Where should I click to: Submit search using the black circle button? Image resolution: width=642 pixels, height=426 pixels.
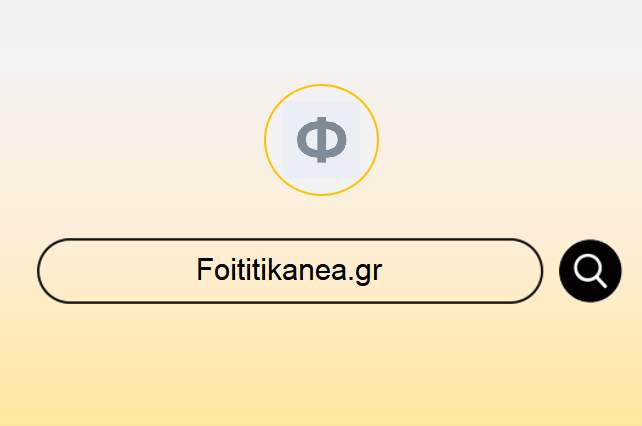(590, 271)
